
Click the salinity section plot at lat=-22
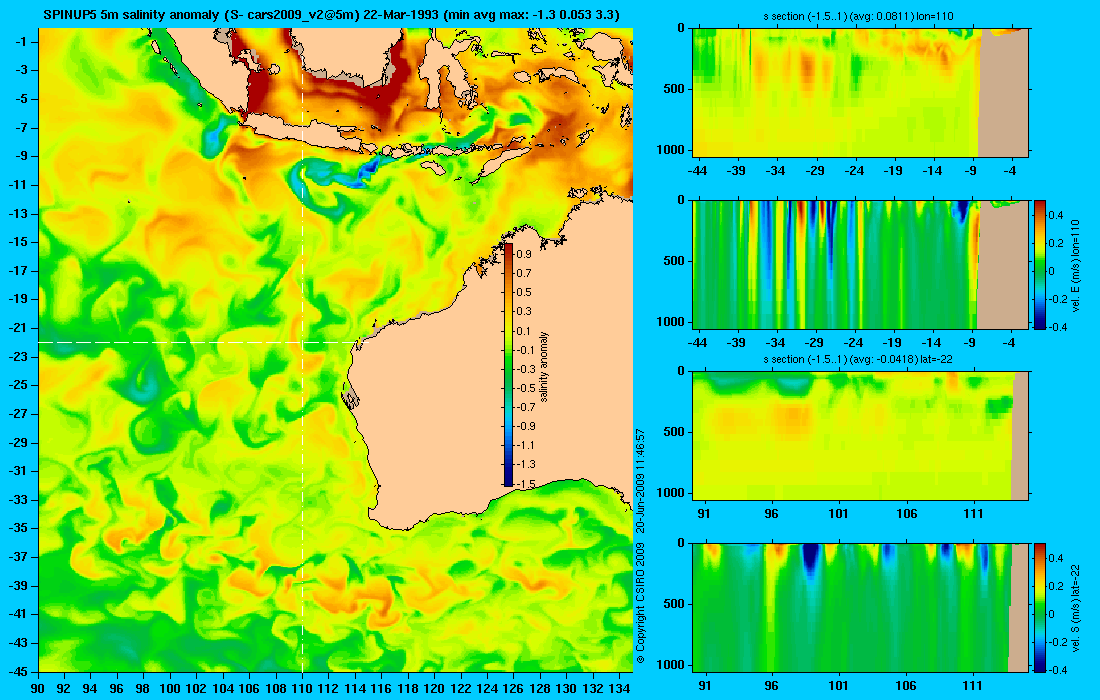pyautogui.click(x=861, y=436)
